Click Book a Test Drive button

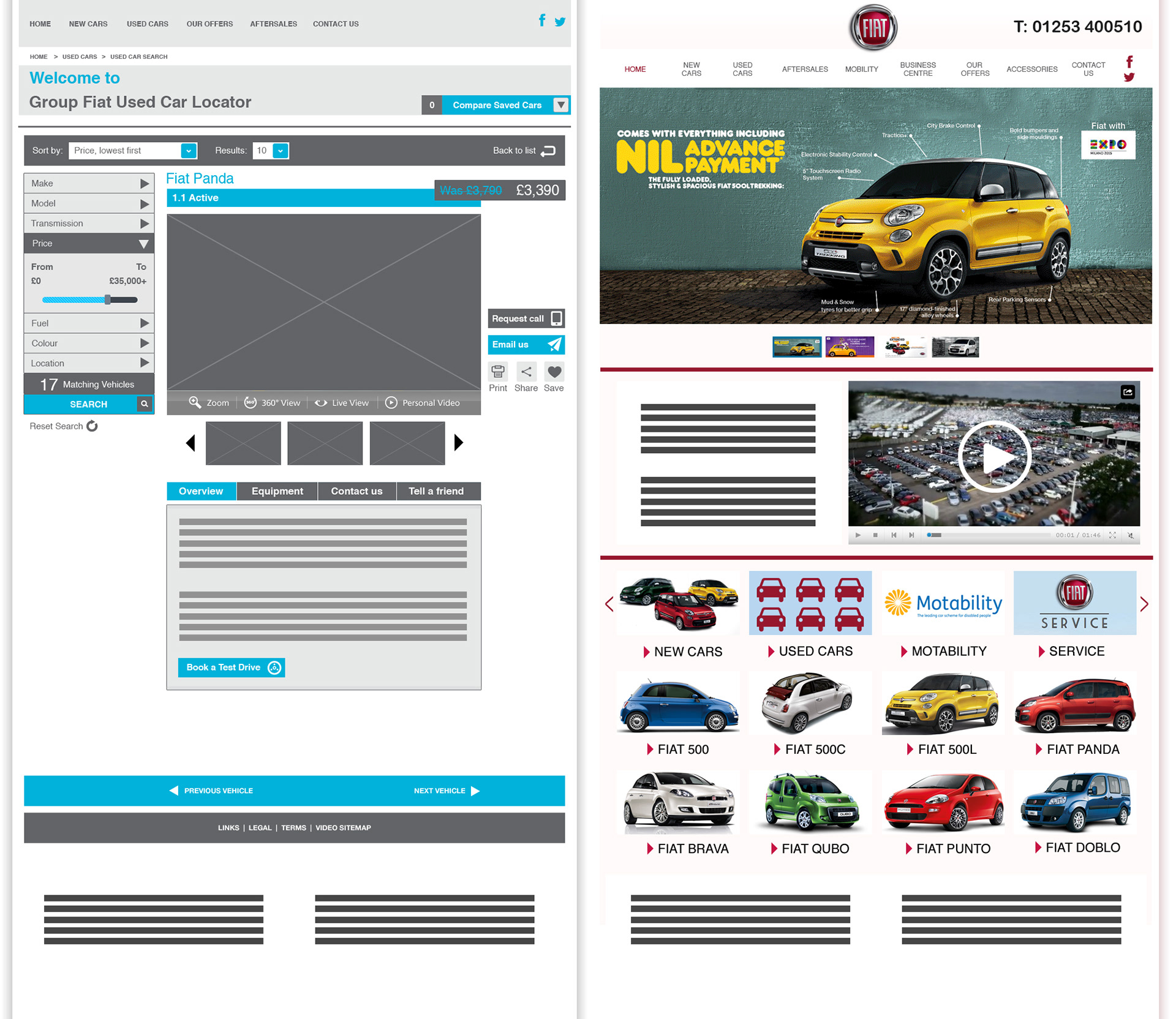[232, 667]
